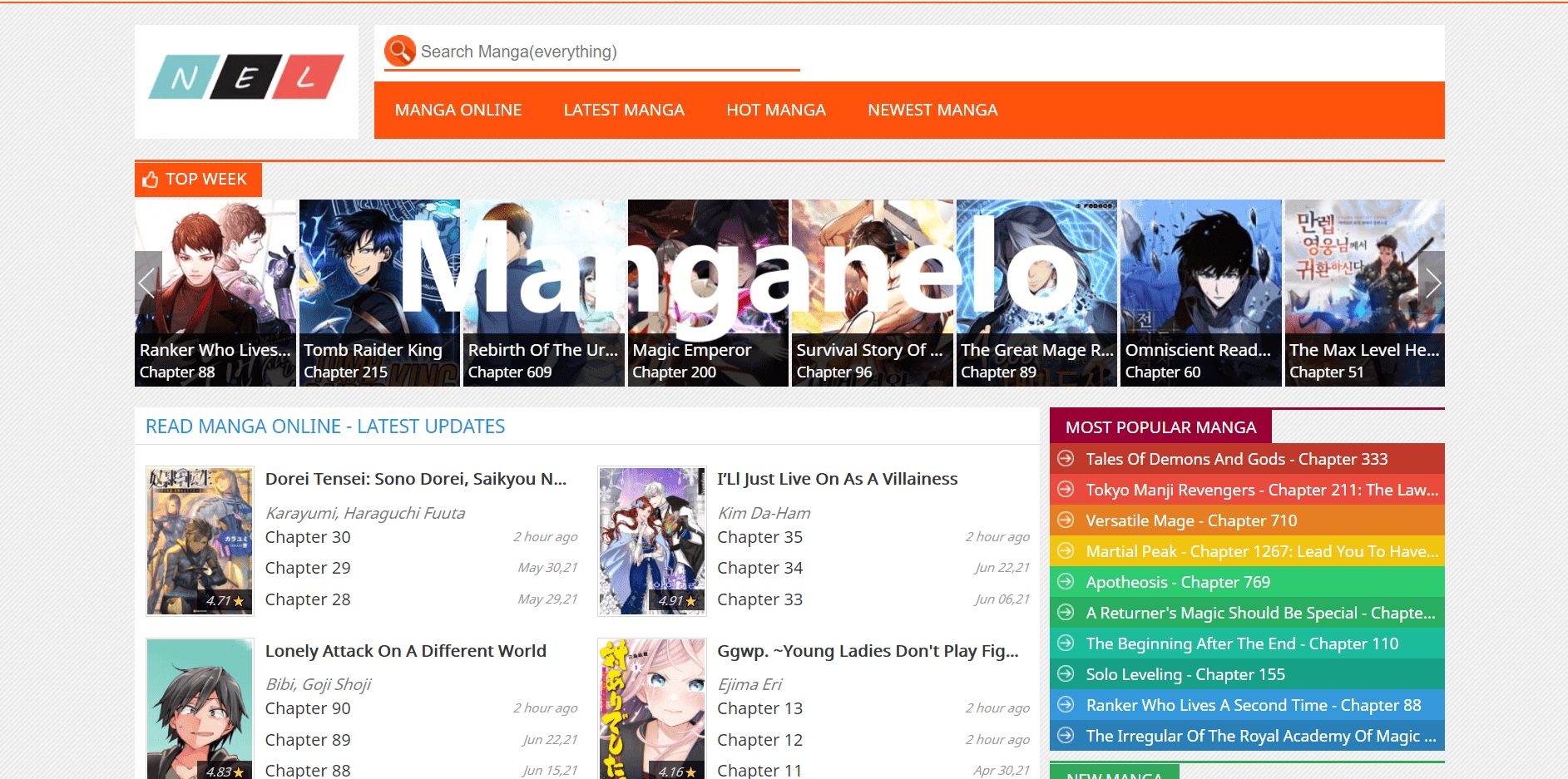The height and width of the screenshot is (779, 1568).
Task: Open The Irregular Of The Royal Academy link
Action: coord(1261,736)
